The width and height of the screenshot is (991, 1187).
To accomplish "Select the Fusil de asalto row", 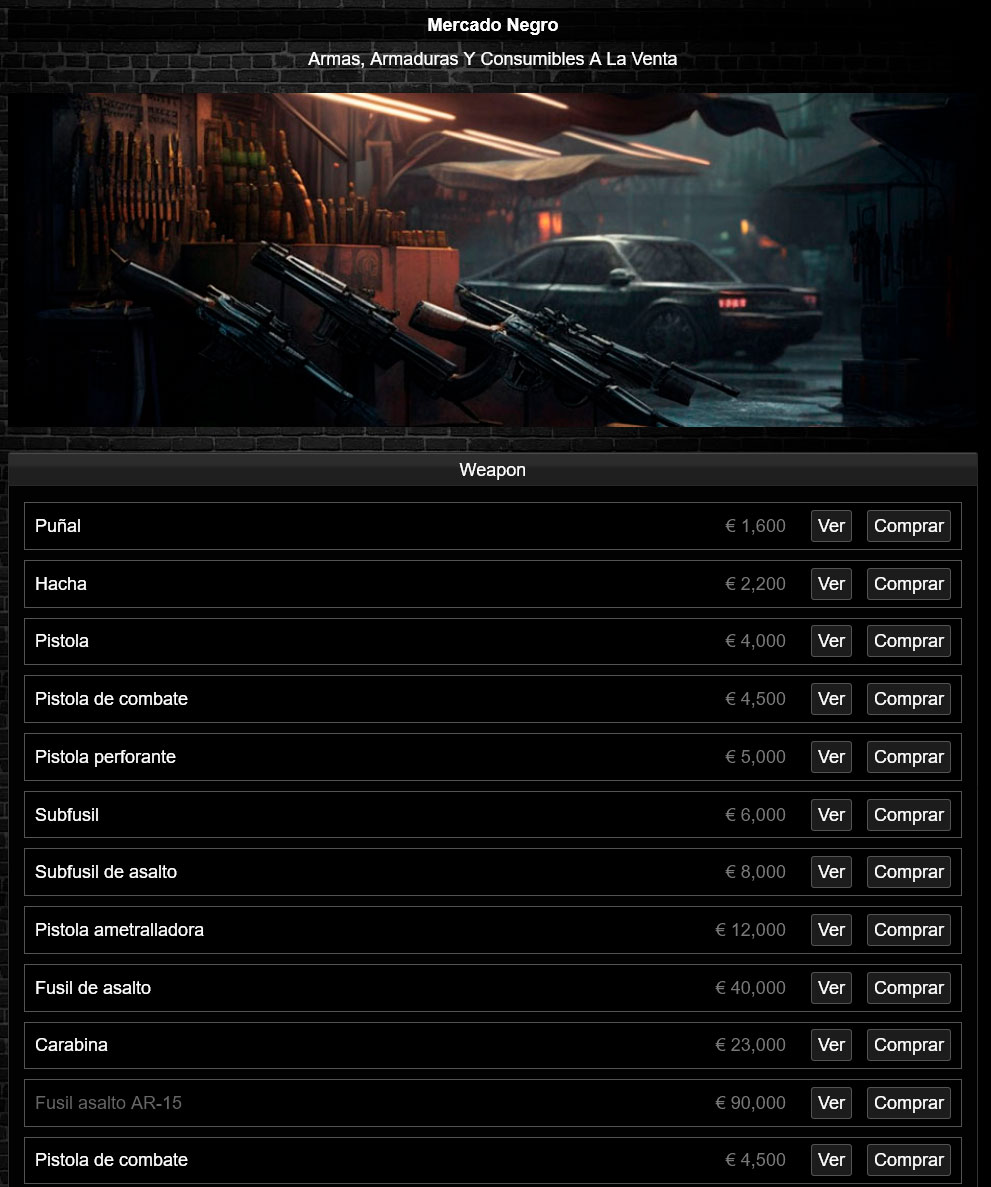I will point(493,988).
